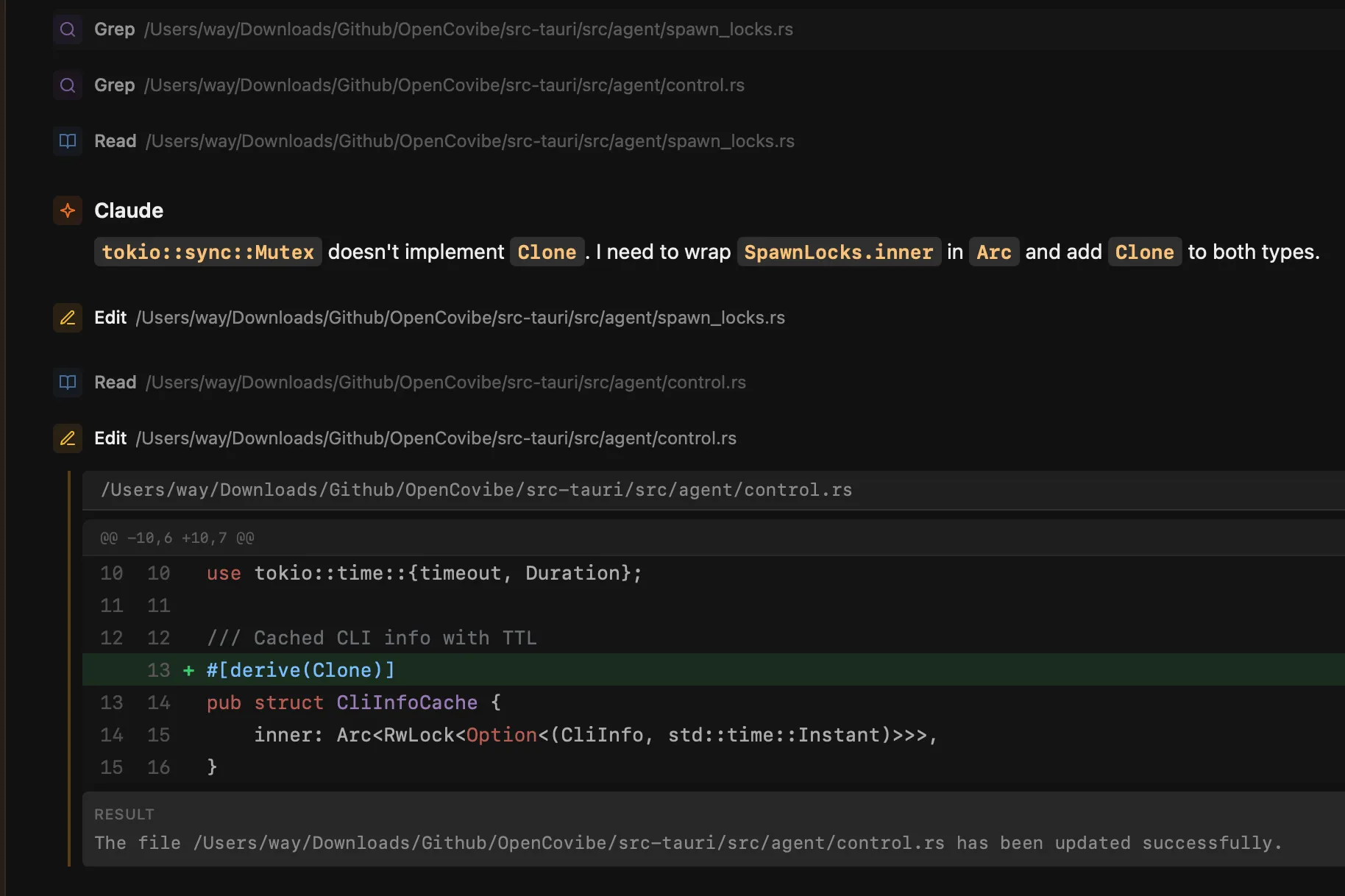The image size is (1345, 896).
Task: Click the green plus marker on line 13
Action: click(189, 670)
